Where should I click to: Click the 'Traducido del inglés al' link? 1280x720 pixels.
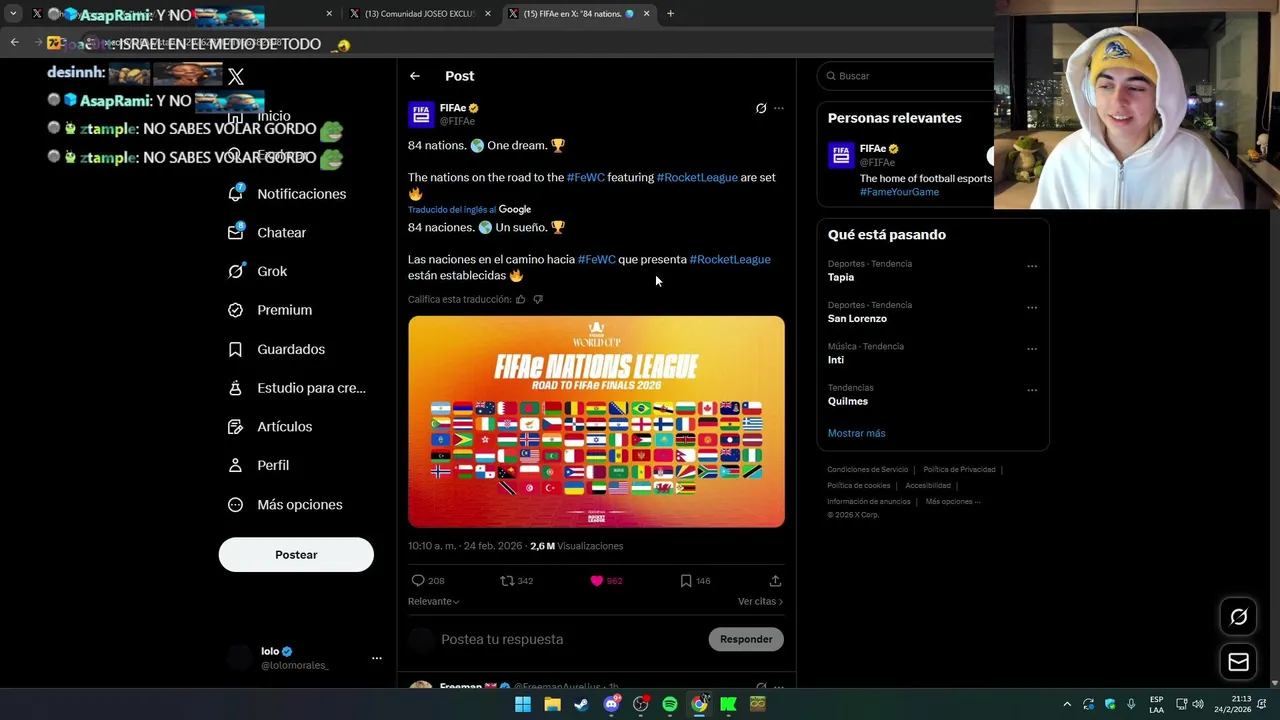coord(452,210)
